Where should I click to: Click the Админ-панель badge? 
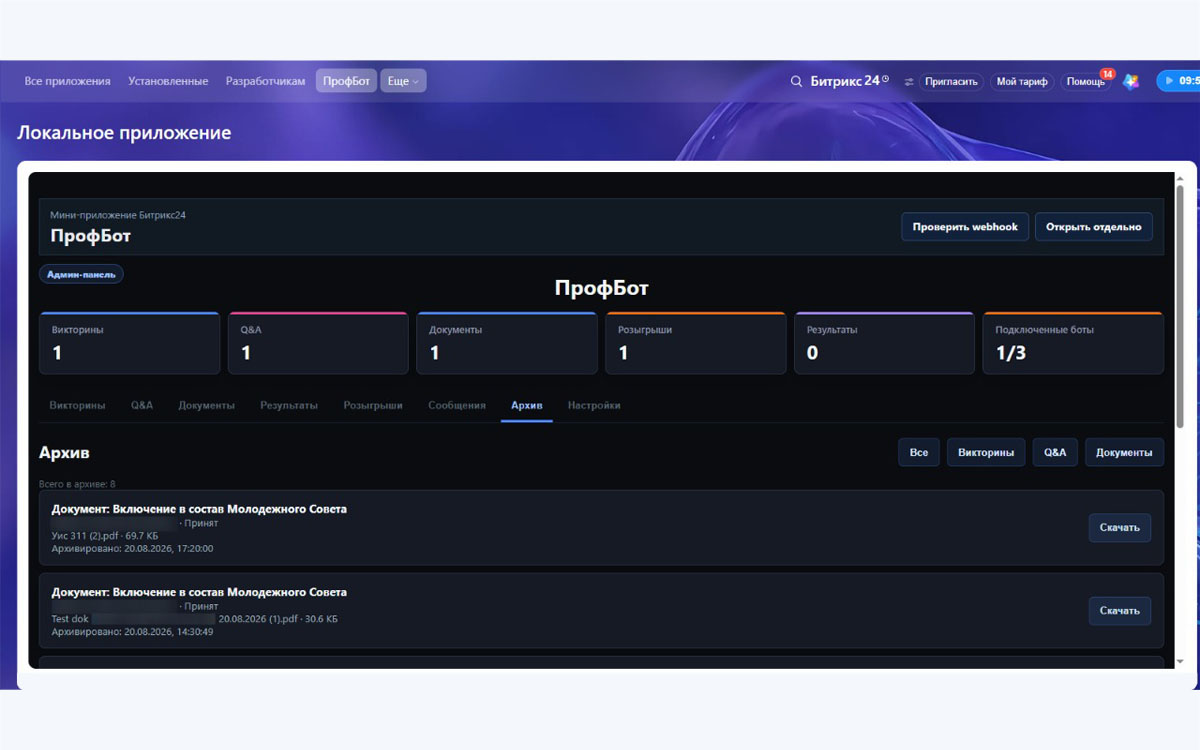coord(81,274)
